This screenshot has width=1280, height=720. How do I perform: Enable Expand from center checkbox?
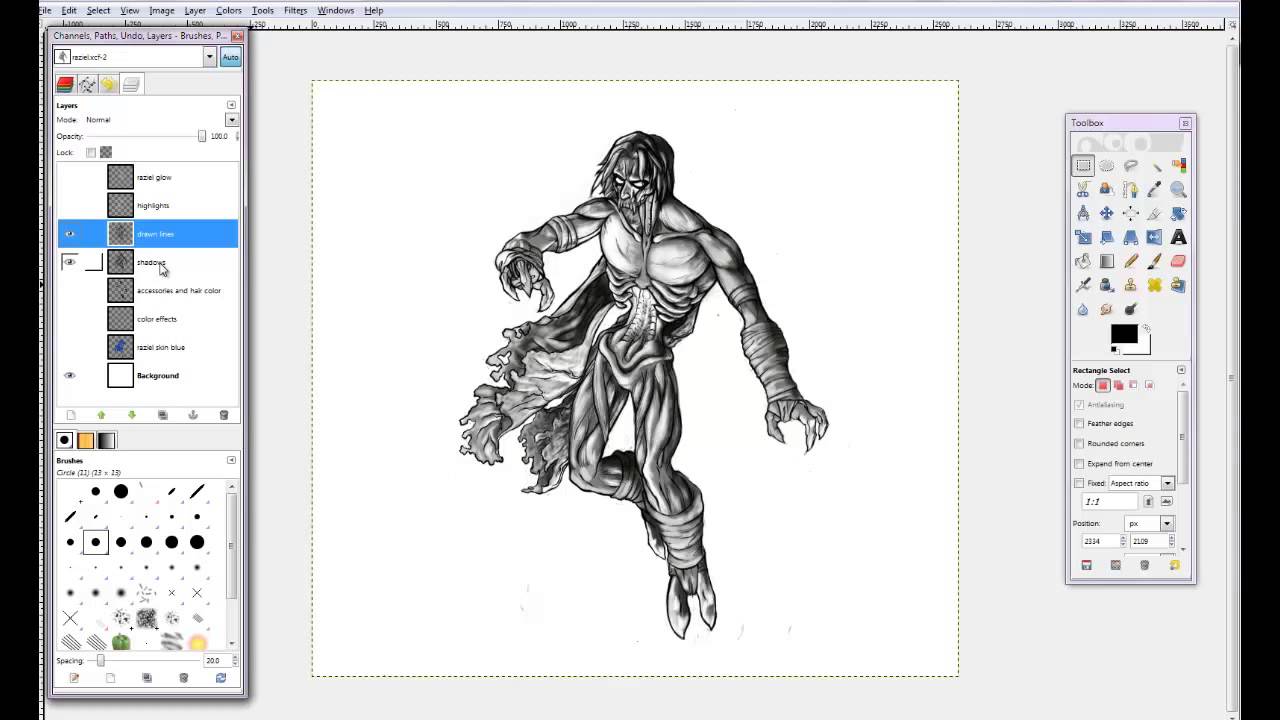coord(1079,463)
